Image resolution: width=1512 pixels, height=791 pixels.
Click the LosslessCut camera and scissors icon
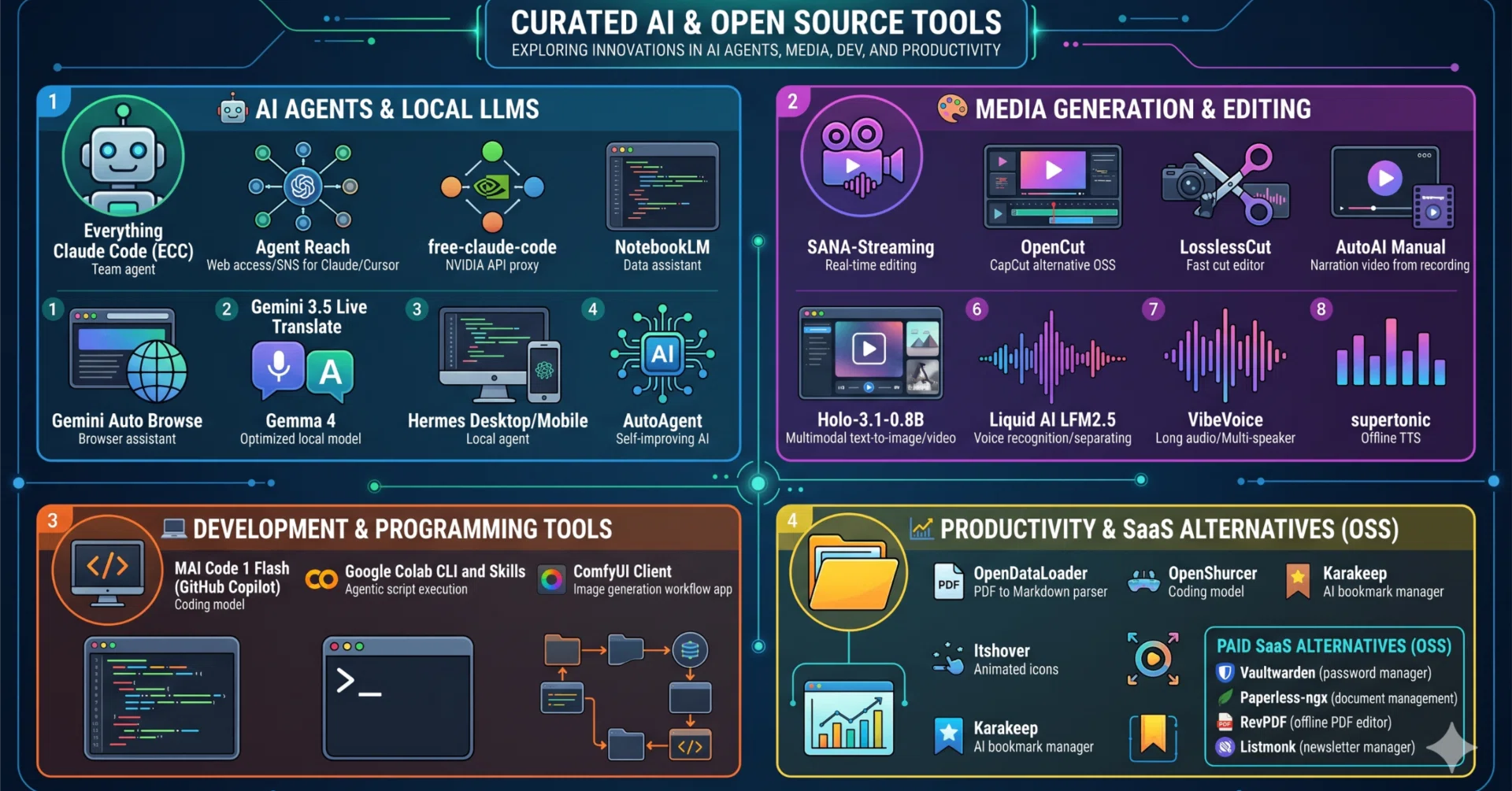pos(1225,184)
